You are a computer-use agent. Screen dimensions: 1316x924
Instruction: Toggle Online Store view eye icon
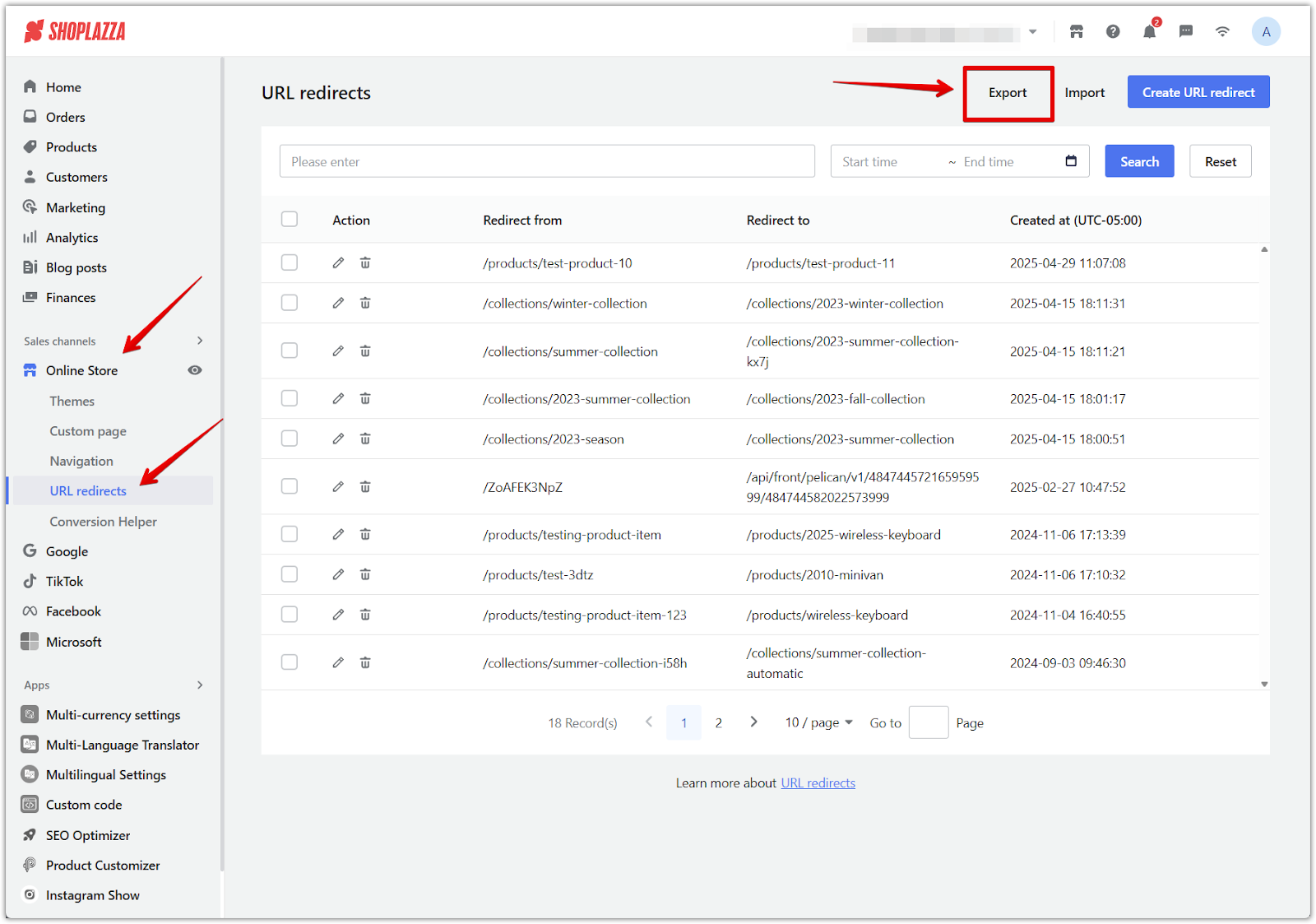click(x=195, y=370)
